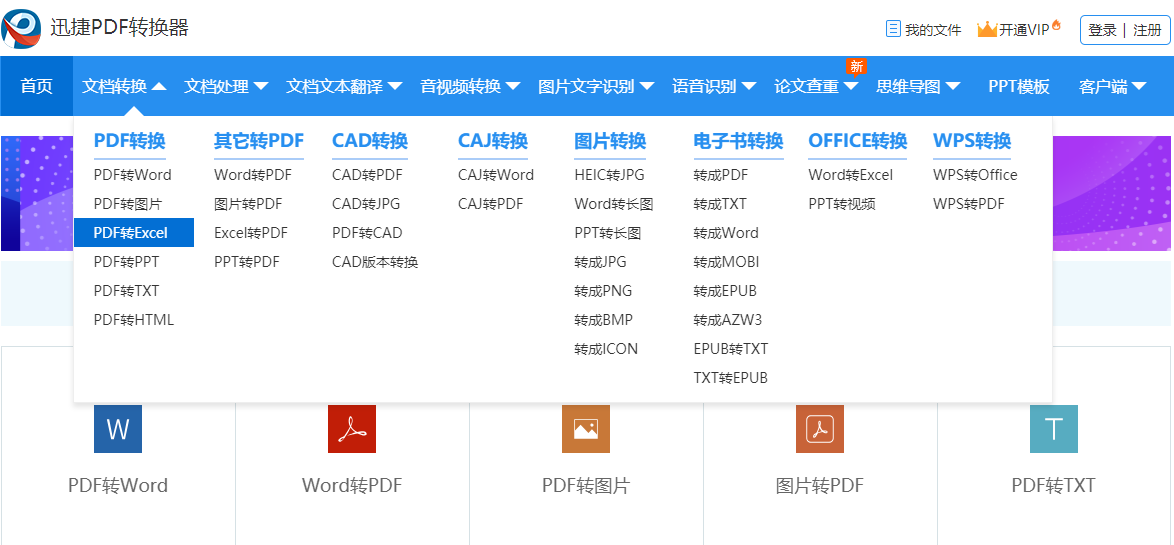Viewport: 1174px width, 545px height.
Task: Select 转成AZW3 menu entry
Action: 728,320
